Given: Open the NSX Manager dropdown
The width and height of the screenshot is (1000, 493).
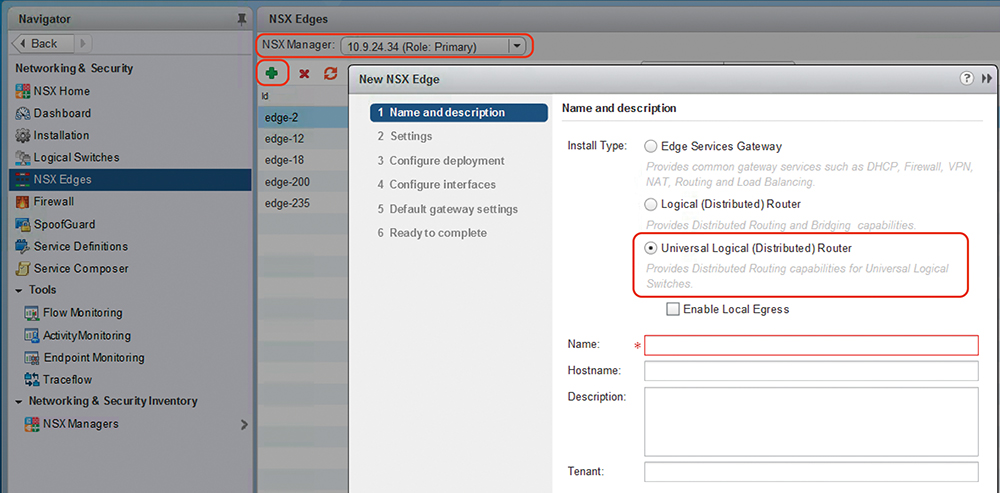Looking at the screenshot, I should [x=517, y=46].
